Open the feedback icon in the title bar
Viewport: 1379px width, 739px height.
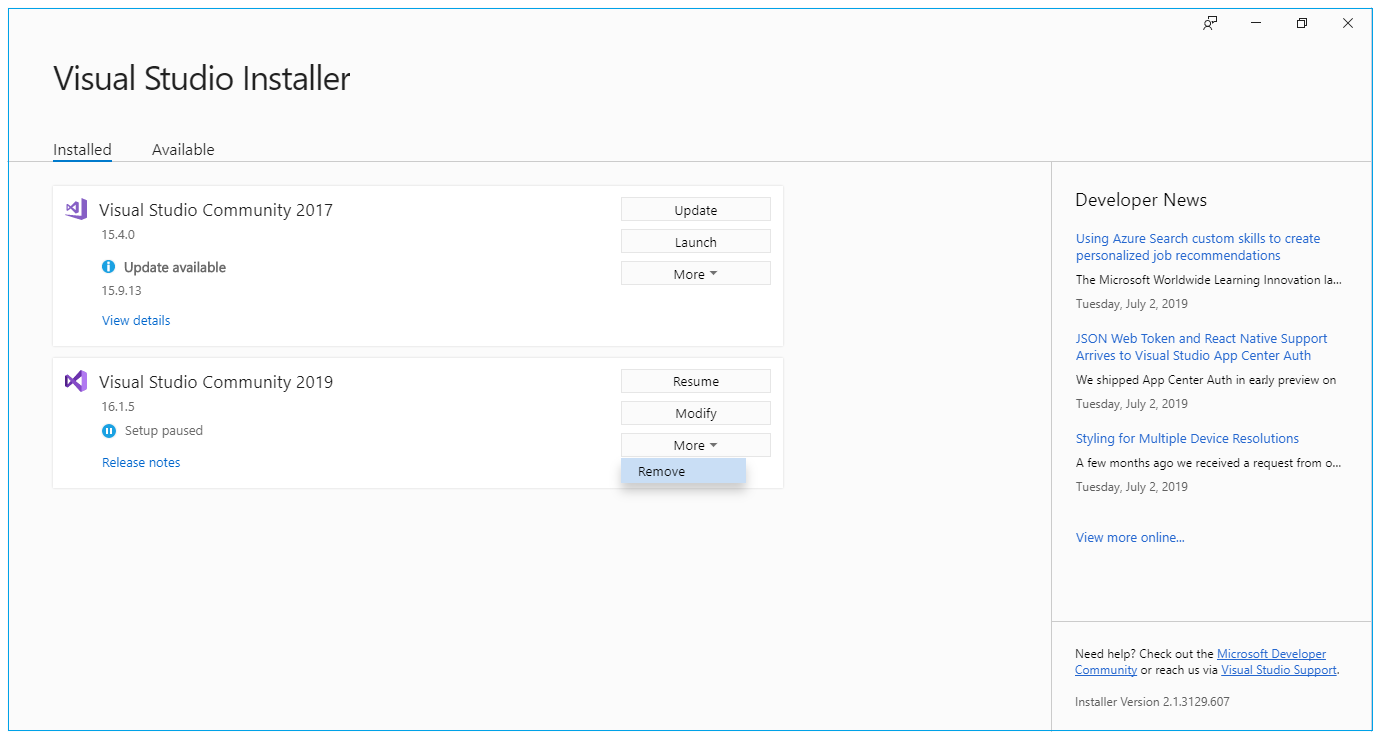1210,23
